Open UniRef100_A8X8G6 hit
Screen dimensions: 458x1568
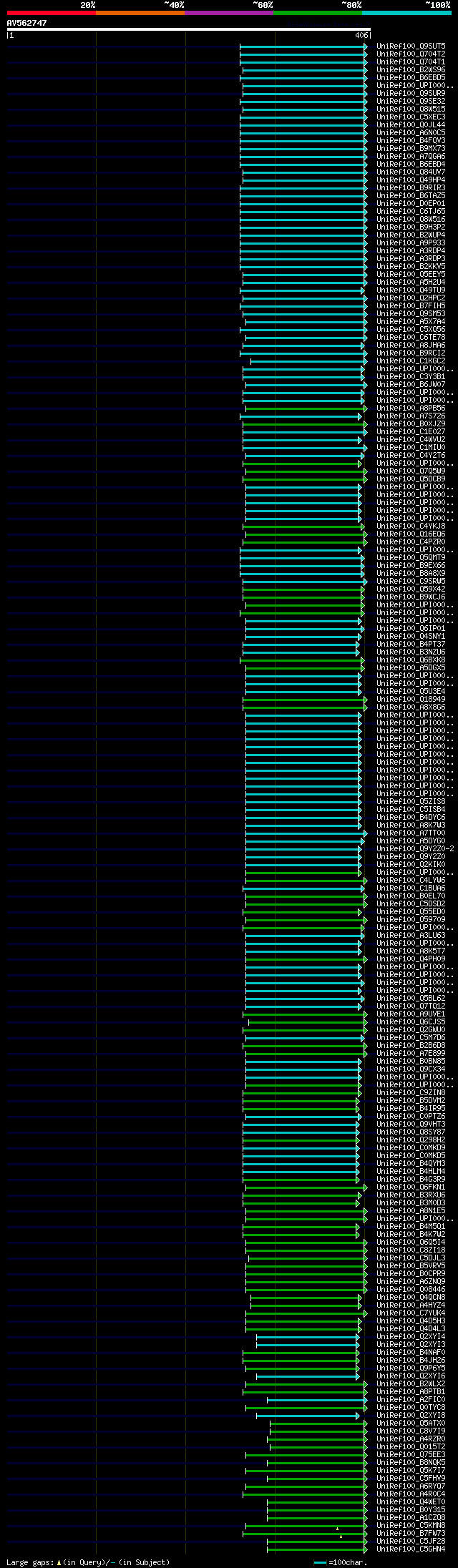click(x=411, y=707)
